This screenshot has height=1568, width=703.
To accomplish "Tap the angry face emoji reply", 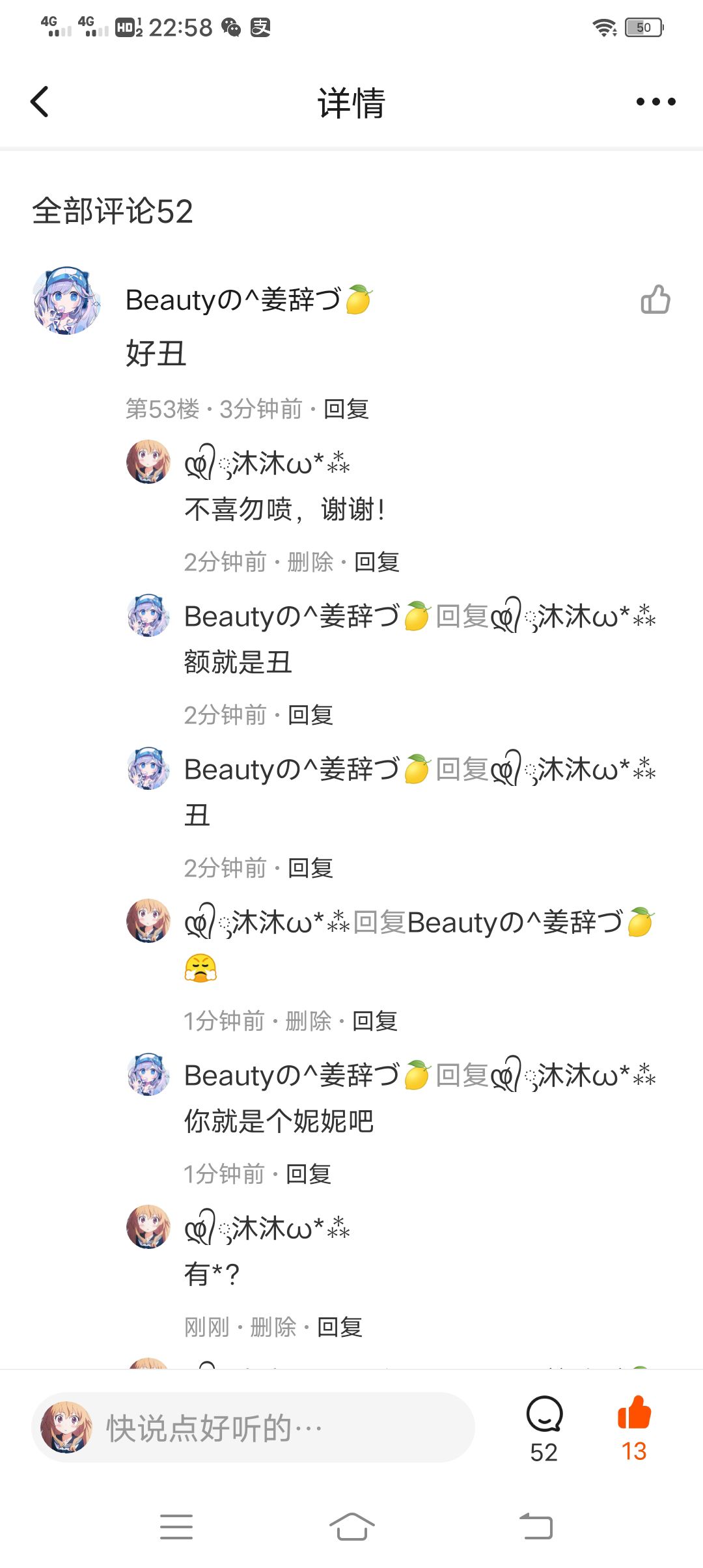I will click(200, 968).
